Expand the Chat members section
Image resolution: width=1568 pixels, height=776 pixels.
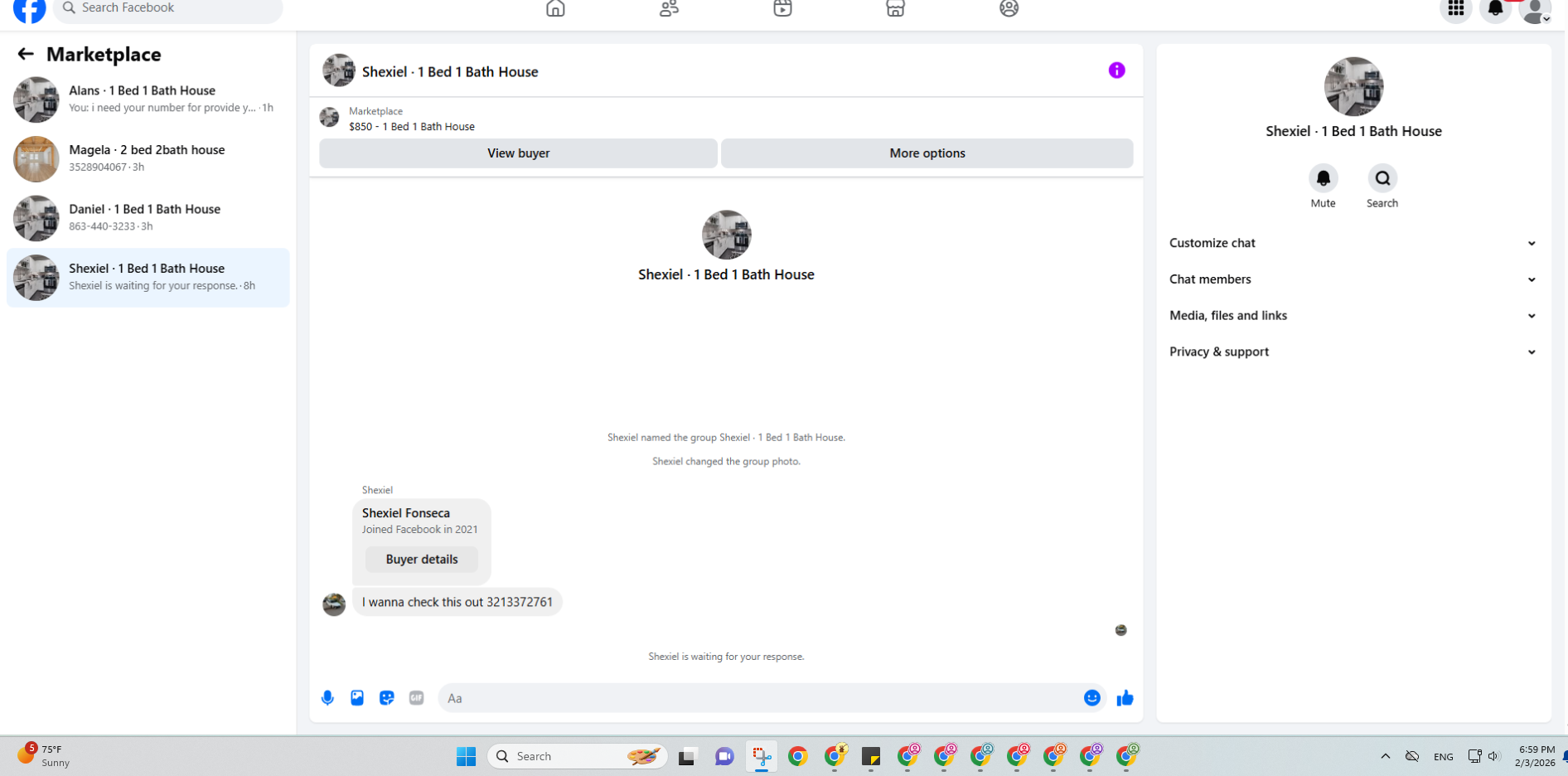(1353, 279)
